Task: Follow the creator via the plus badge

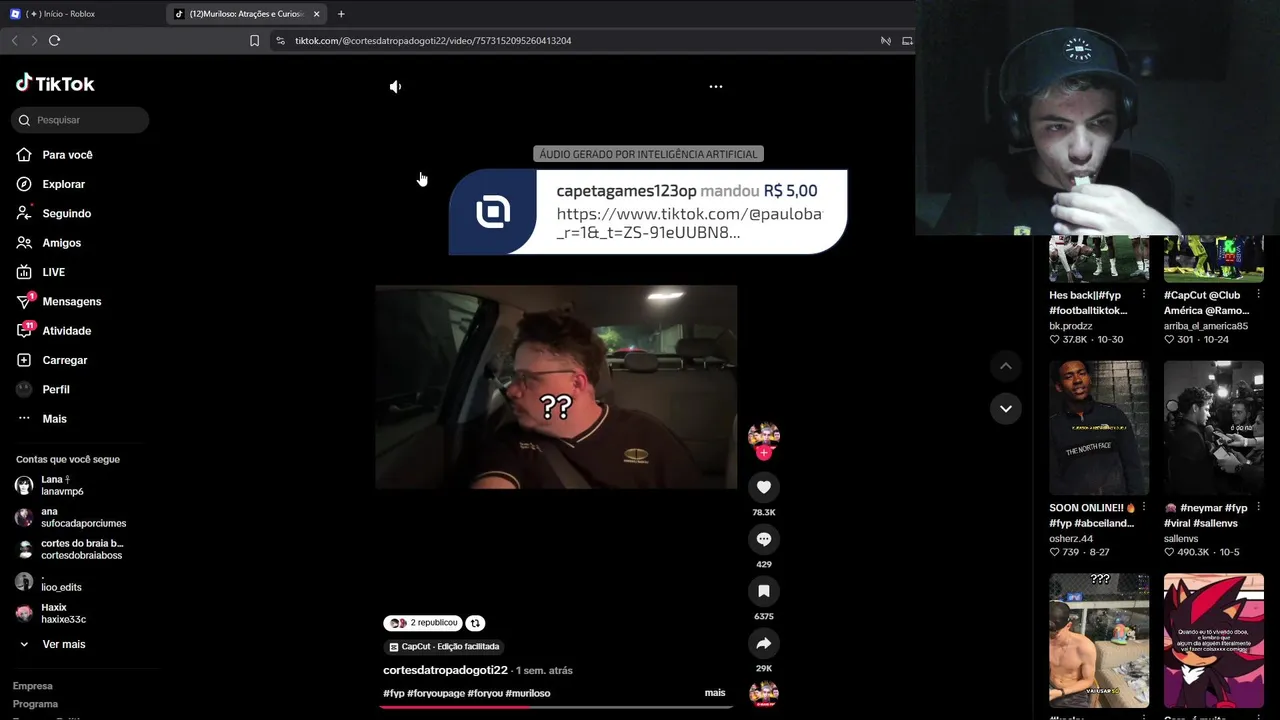Action: point(764,453)
